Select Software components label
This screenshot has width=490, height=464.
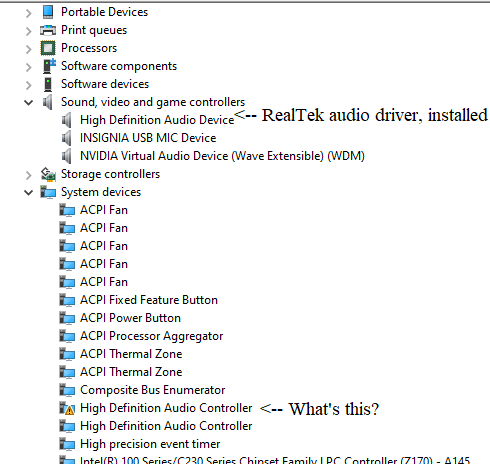(119, 66)
